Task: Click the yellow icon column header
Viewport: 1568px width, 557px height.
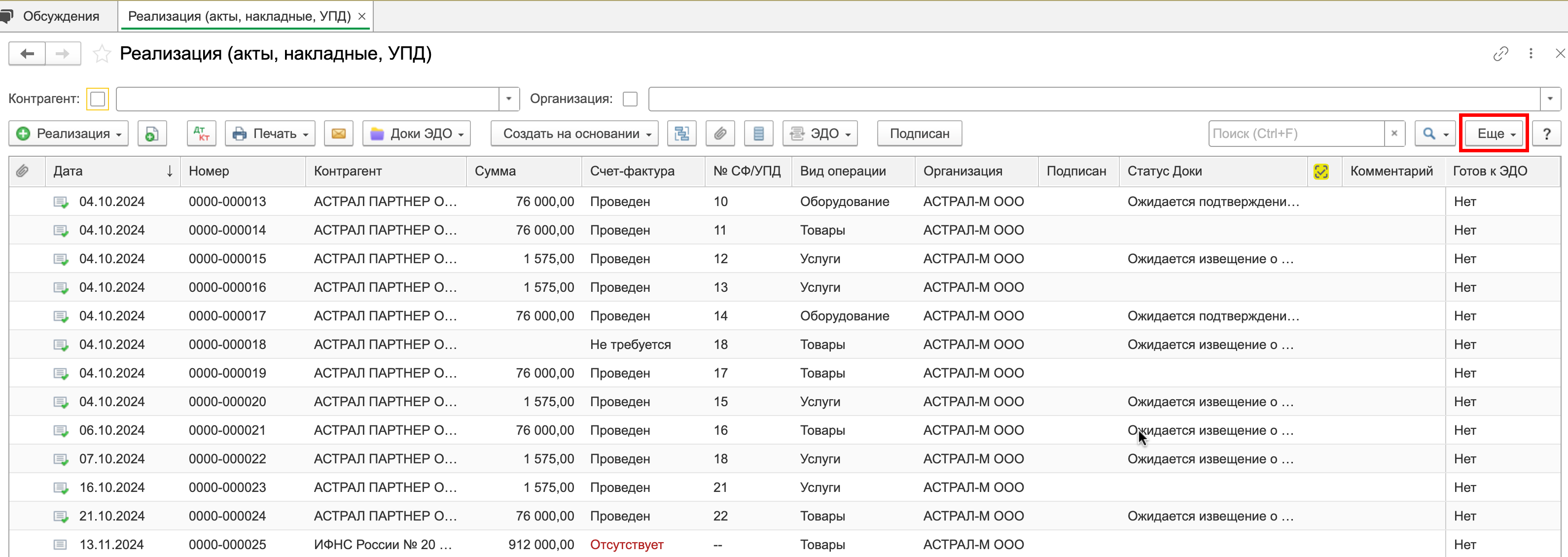Action: [x=1321, y=171]
